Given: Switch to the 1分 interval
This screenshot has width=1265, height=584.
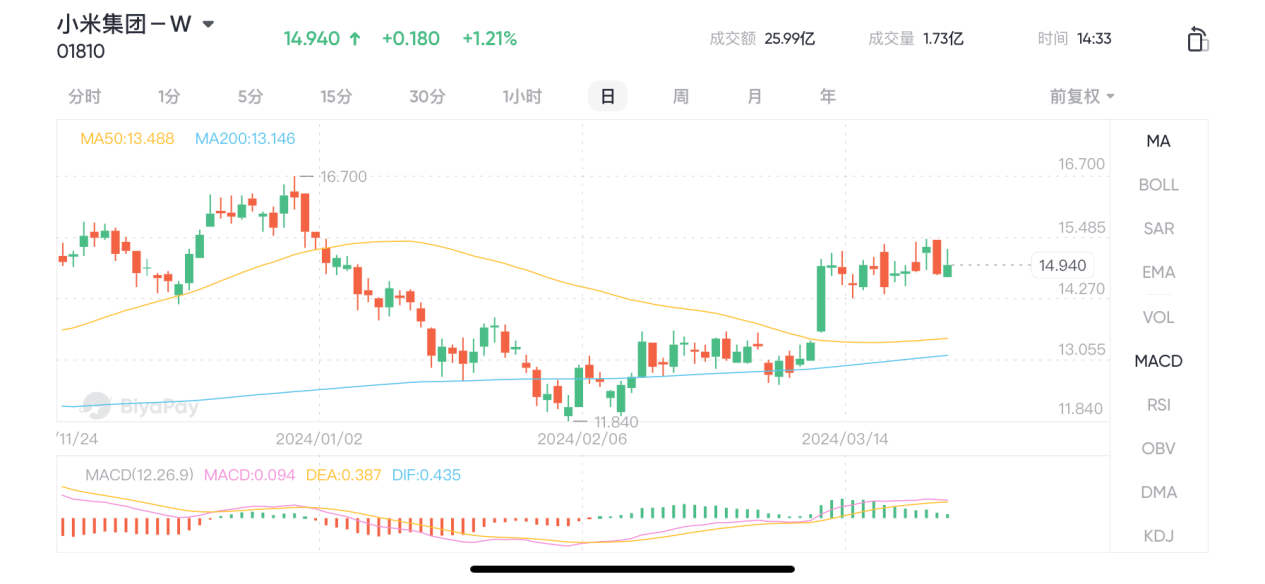Looking at the screenshot, I should [169, 97].
